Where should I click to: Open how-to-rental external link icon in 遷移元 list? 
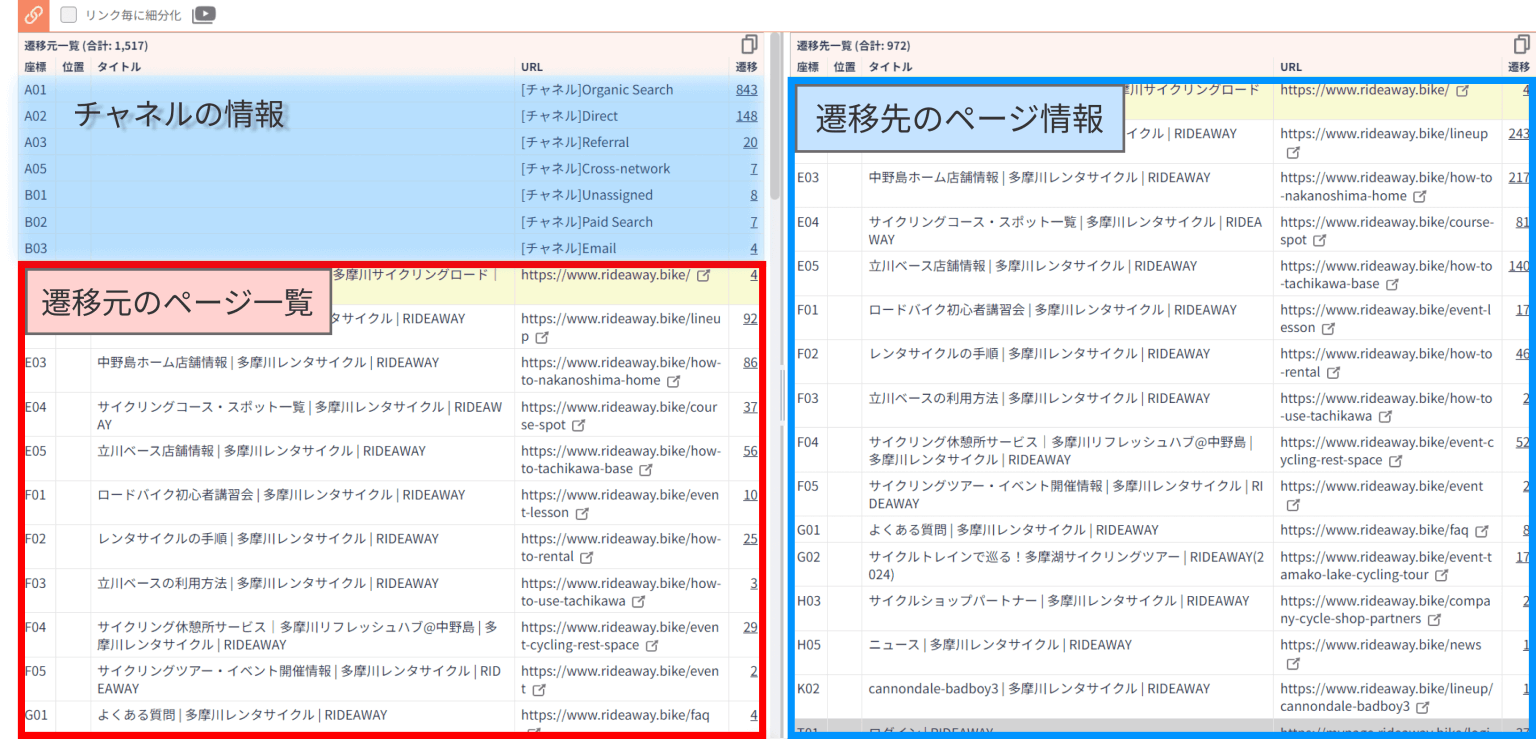[587, 557]
